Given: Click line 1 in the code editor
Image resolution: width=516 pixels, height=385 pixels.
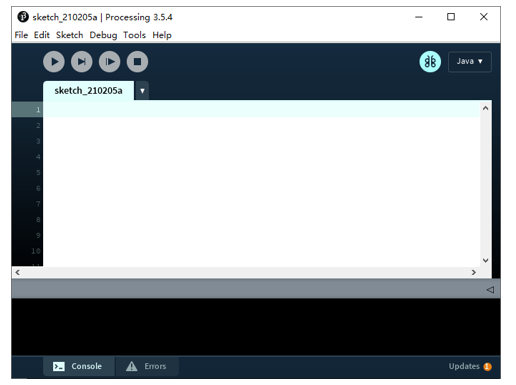Looking at the screenshot, I should (261, 109).
